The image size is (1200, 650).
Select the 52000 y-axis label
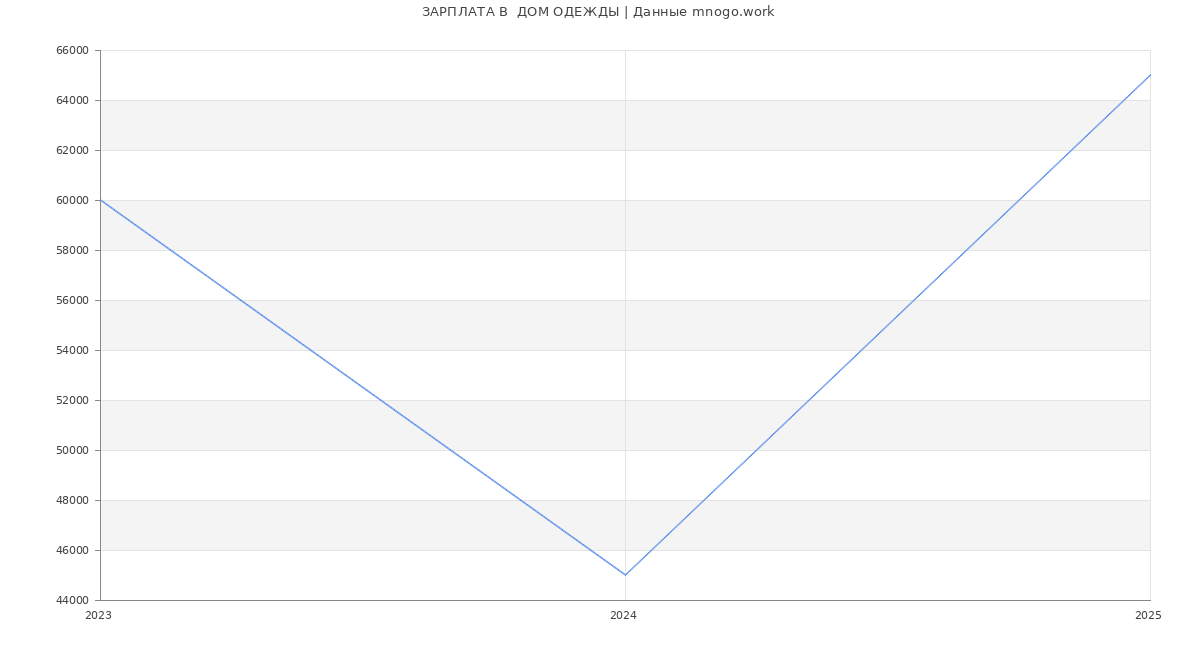click(x=72, y=400)
